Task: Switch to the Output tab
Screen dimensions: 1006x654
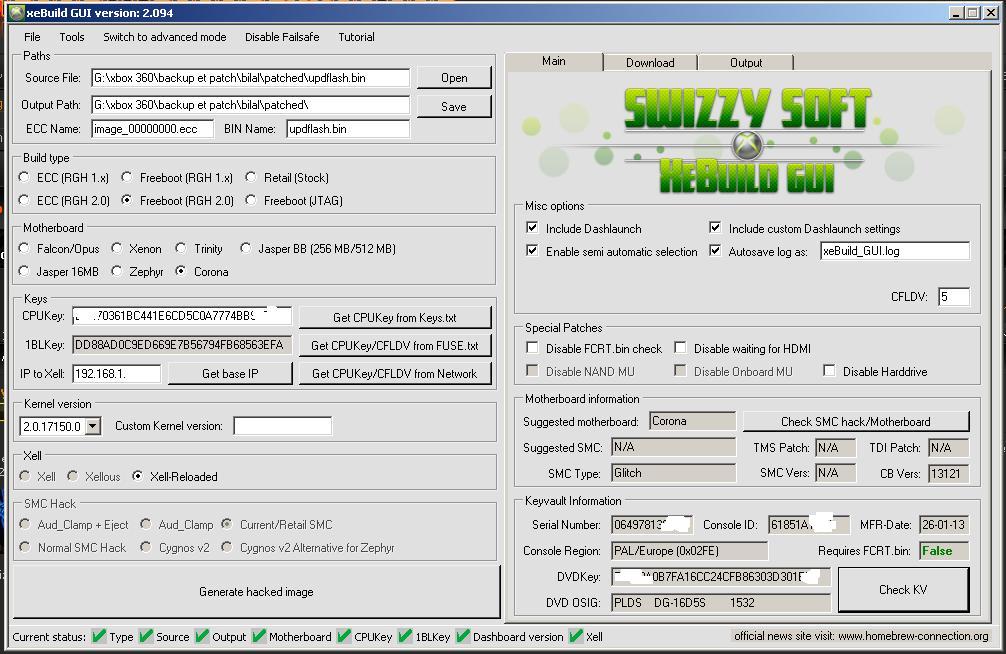Action: tap(746, 62)
